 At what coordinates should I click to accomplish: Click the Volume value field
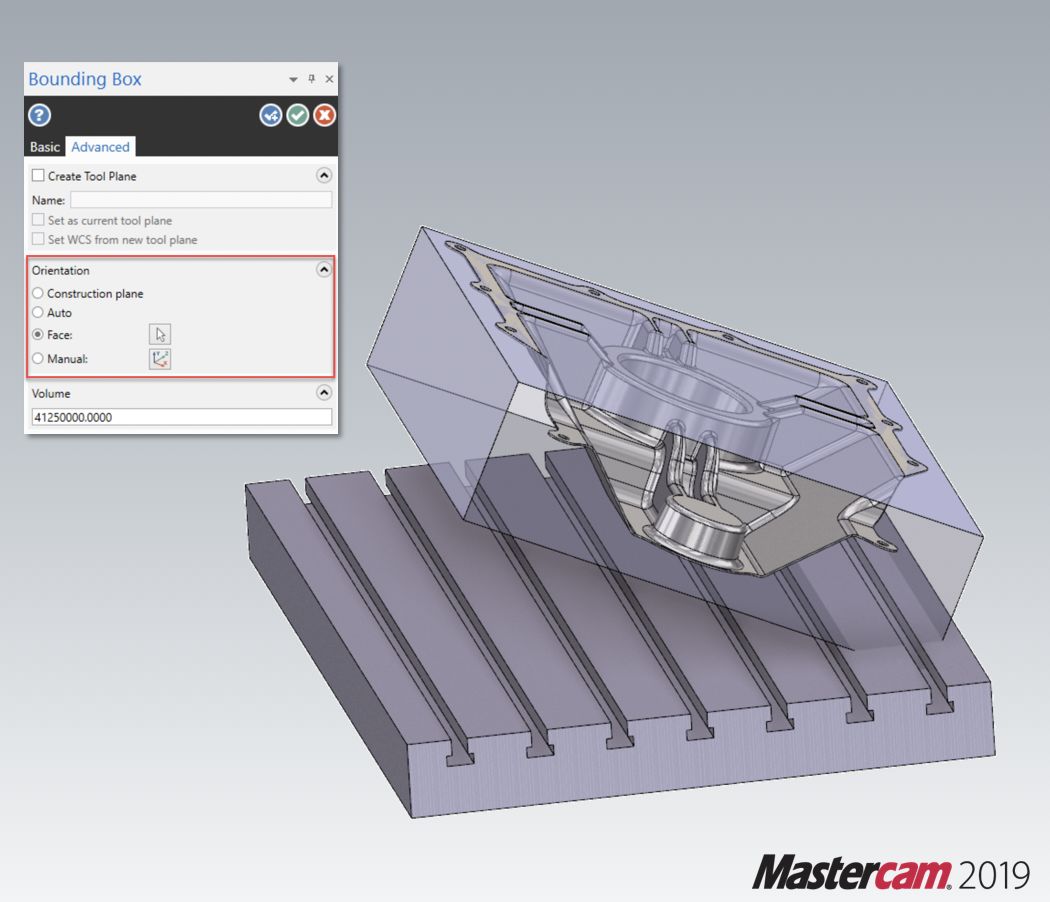pyautogui.click(x=181, y=417)
